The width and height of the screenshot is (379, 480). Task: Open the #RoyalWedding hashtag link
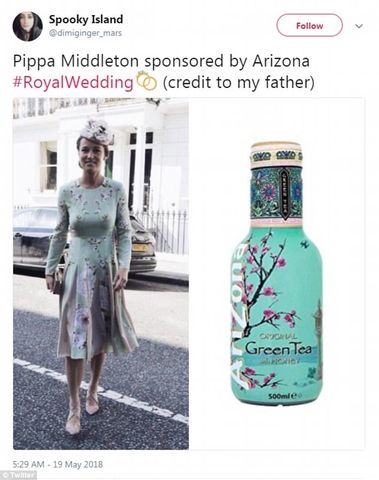point(73,83)
